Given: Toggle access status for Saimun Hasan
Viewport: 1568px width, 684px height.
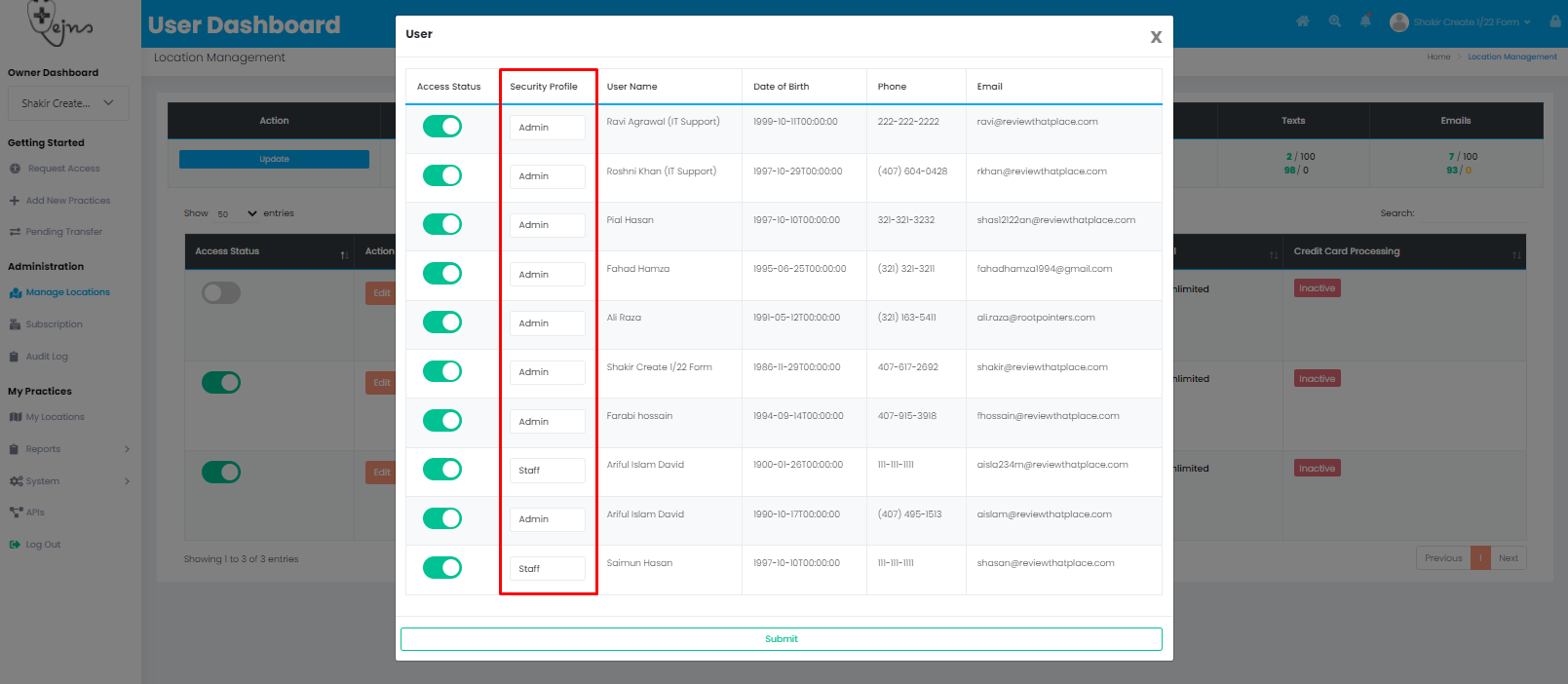Looking at the screenshot, I should 442,568.
